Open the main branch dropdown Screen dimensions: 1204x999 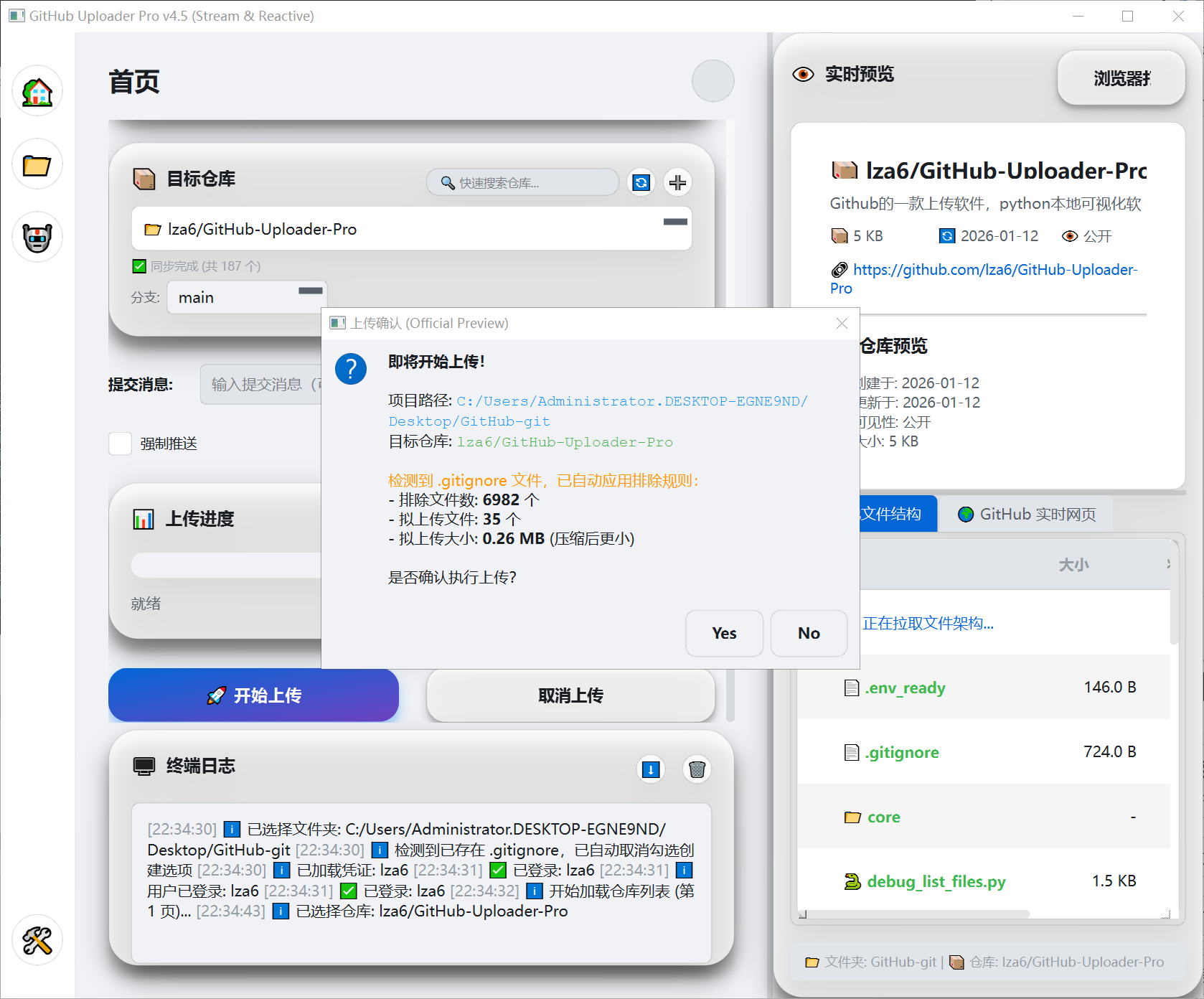[x=247, y=297]
